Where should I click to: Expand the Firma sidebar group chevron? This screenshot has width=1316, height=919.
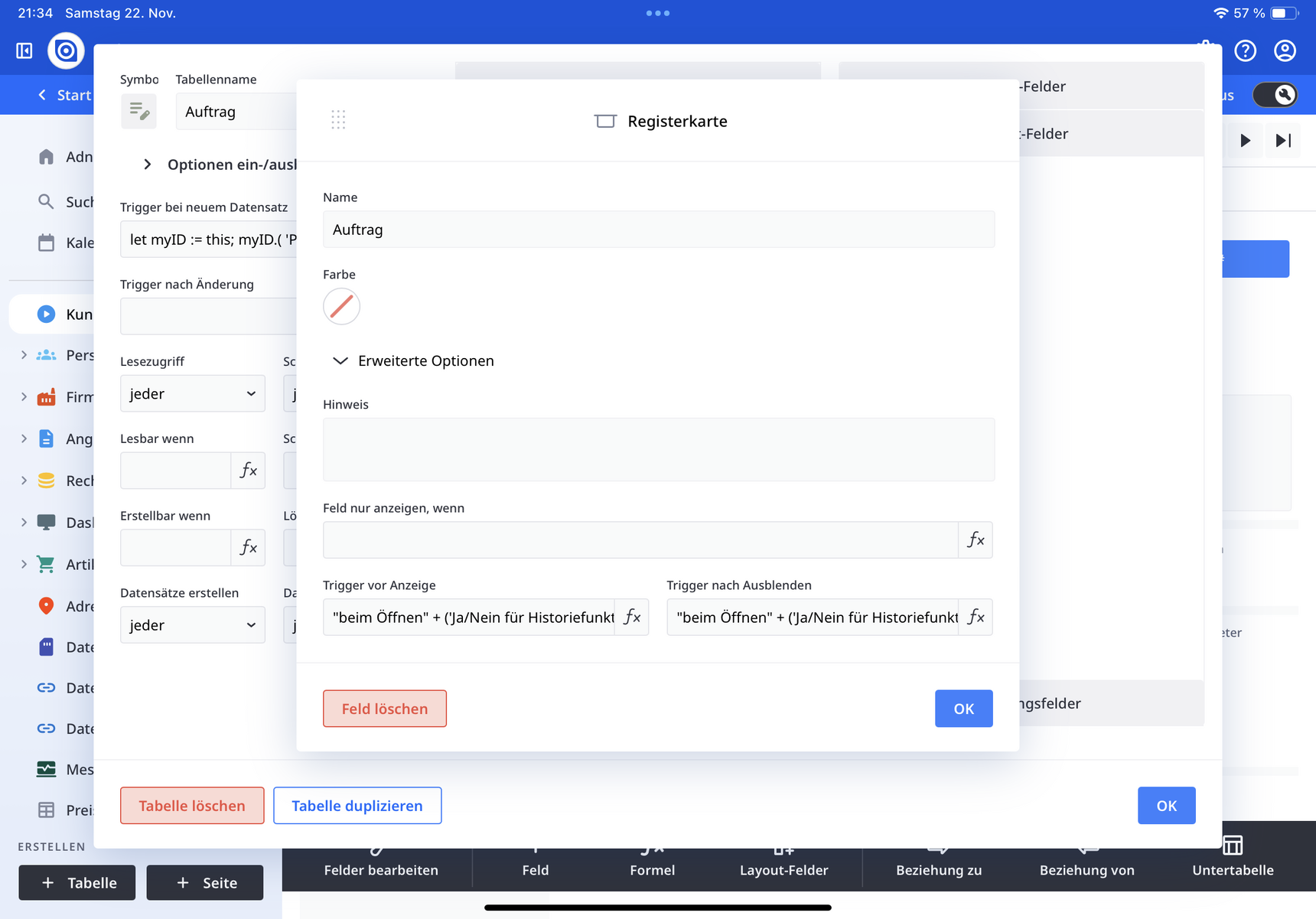click(24, 396)
